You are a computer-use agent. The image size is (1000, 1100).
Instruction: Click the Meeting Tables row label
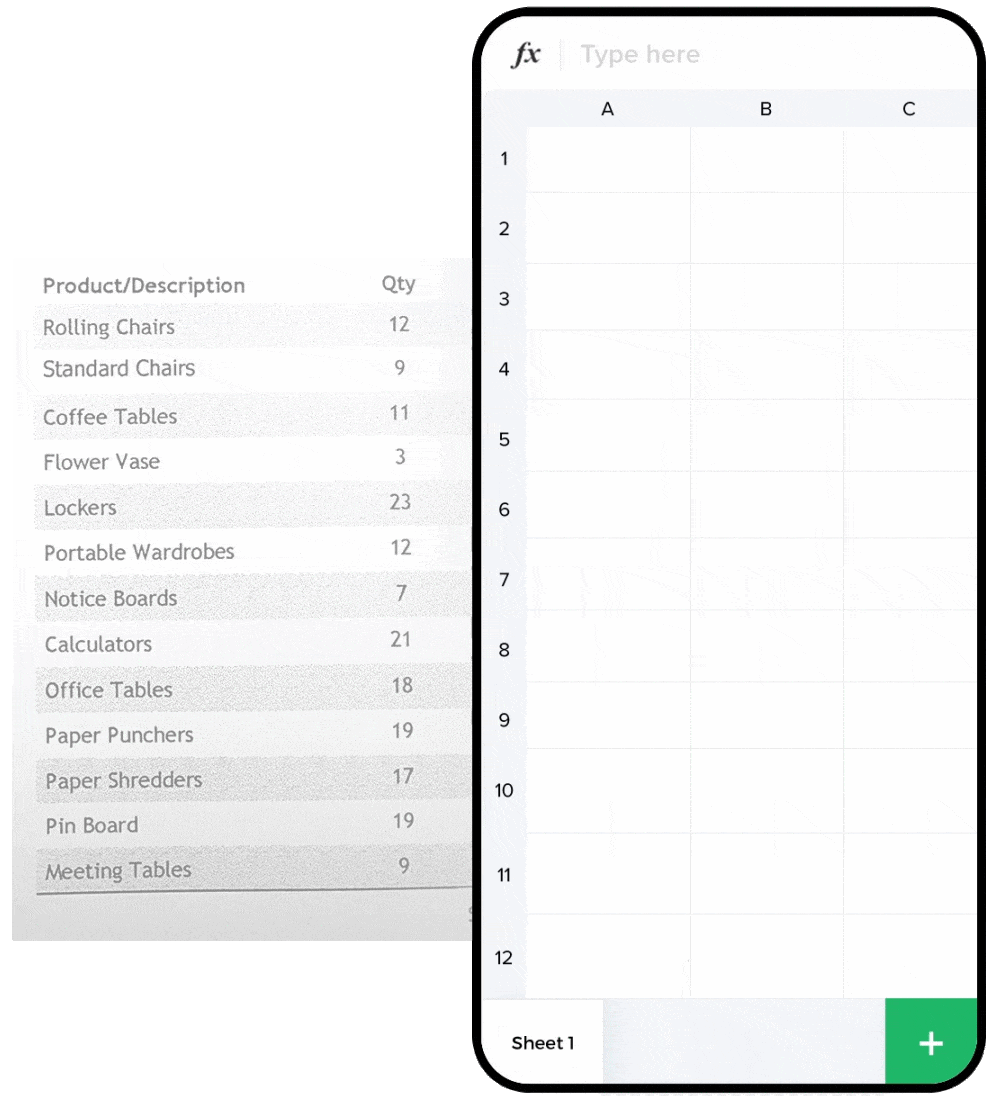point(118,871)
